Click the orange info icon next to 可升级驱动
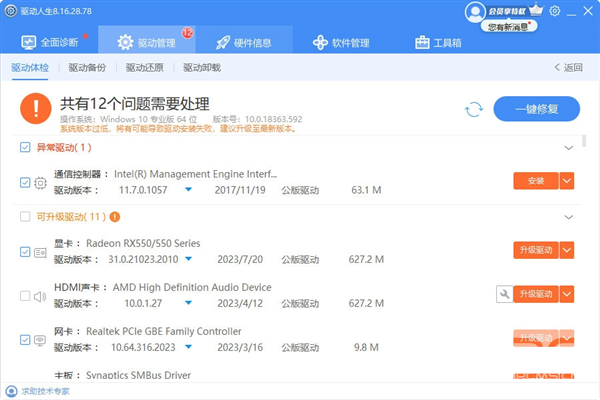The height and width of the screenshot is (400, 600). pos(115,217)
